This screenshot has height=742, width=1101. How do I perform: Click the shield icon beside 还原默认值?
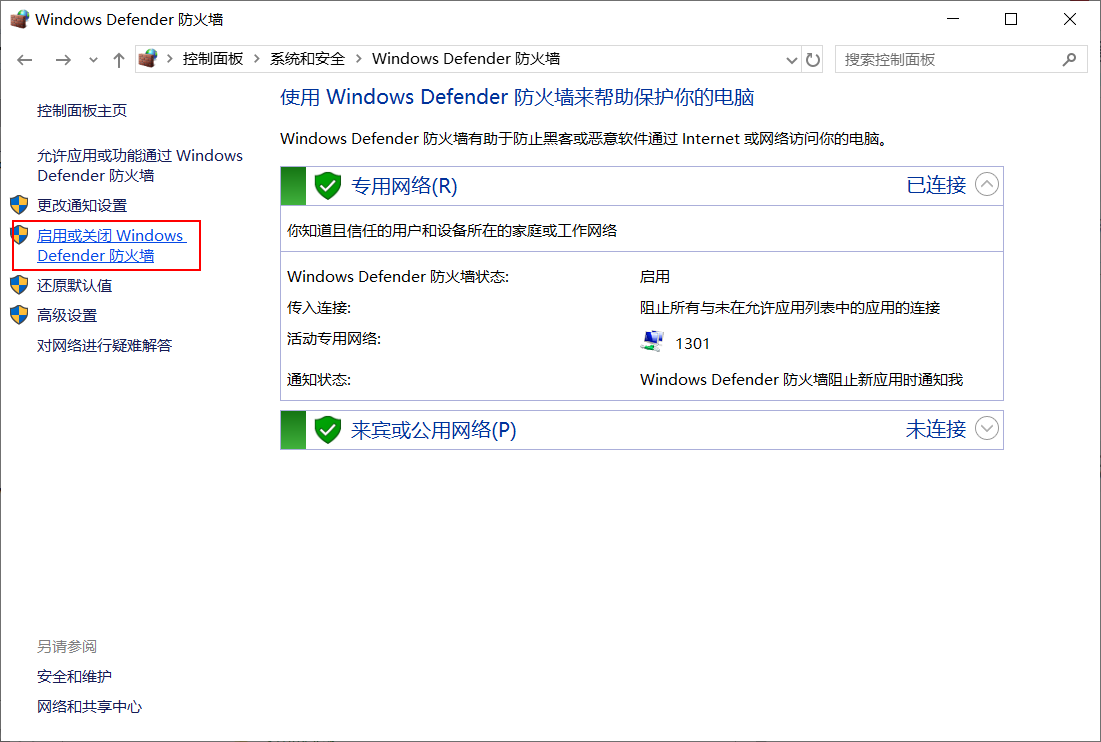(19, 285)
